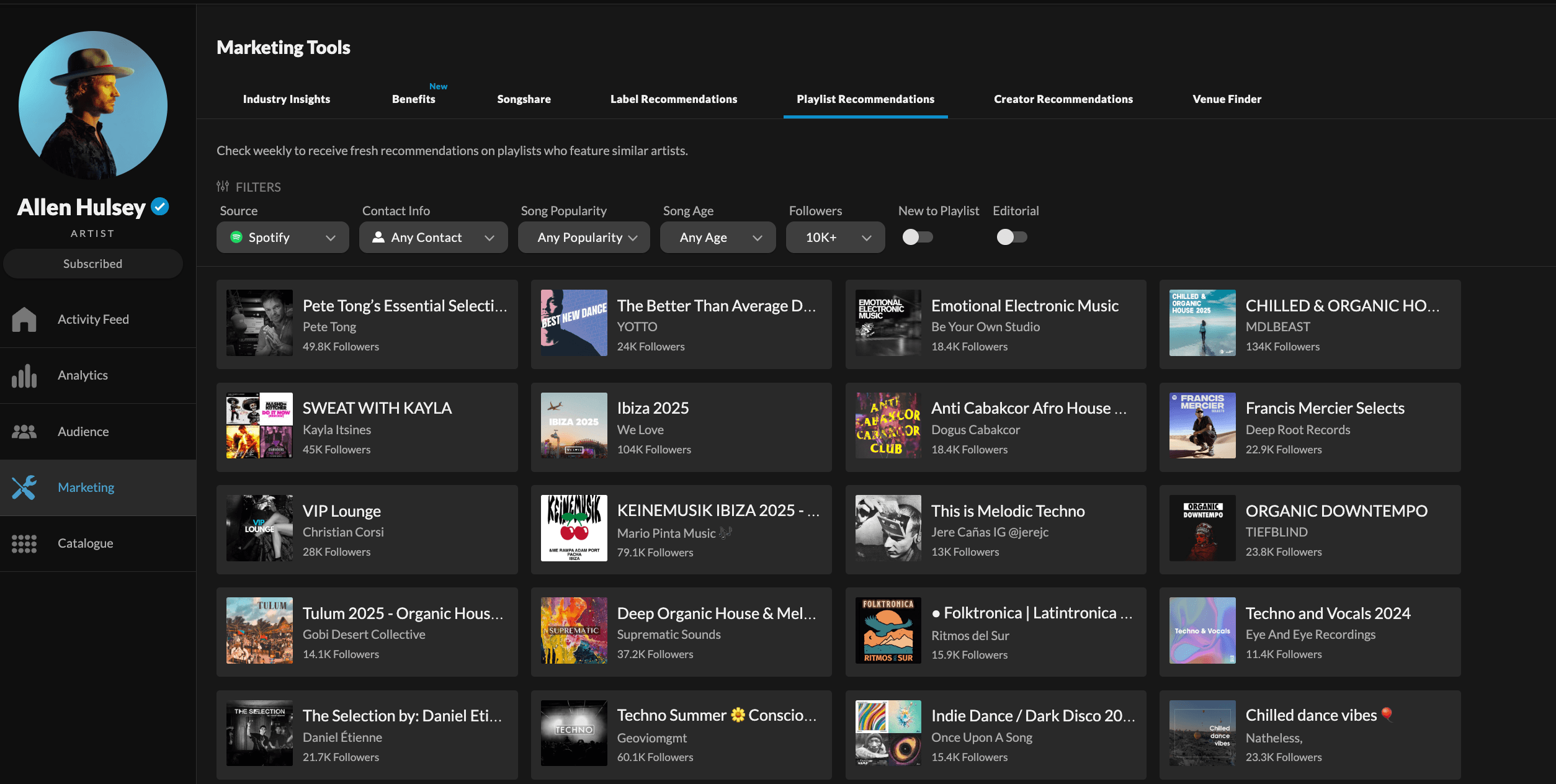Toggle the verified badge next to Allen Hulsey
Image resolution: width=1556 pixels, height=784 pixels.
[x=160, y=206]
